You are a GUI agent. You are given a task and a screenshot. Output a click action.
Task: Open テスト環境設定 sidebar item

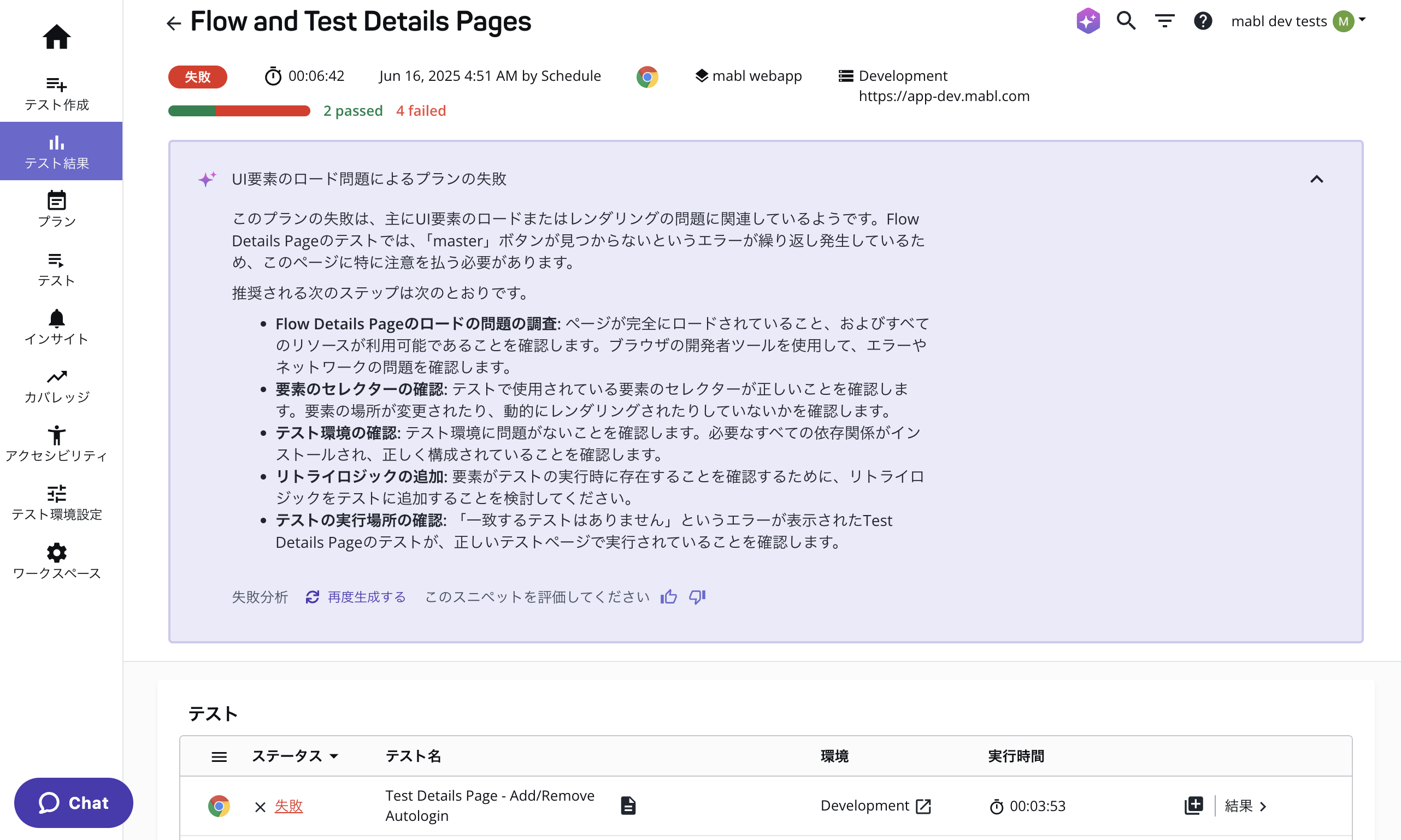(57, 502)
